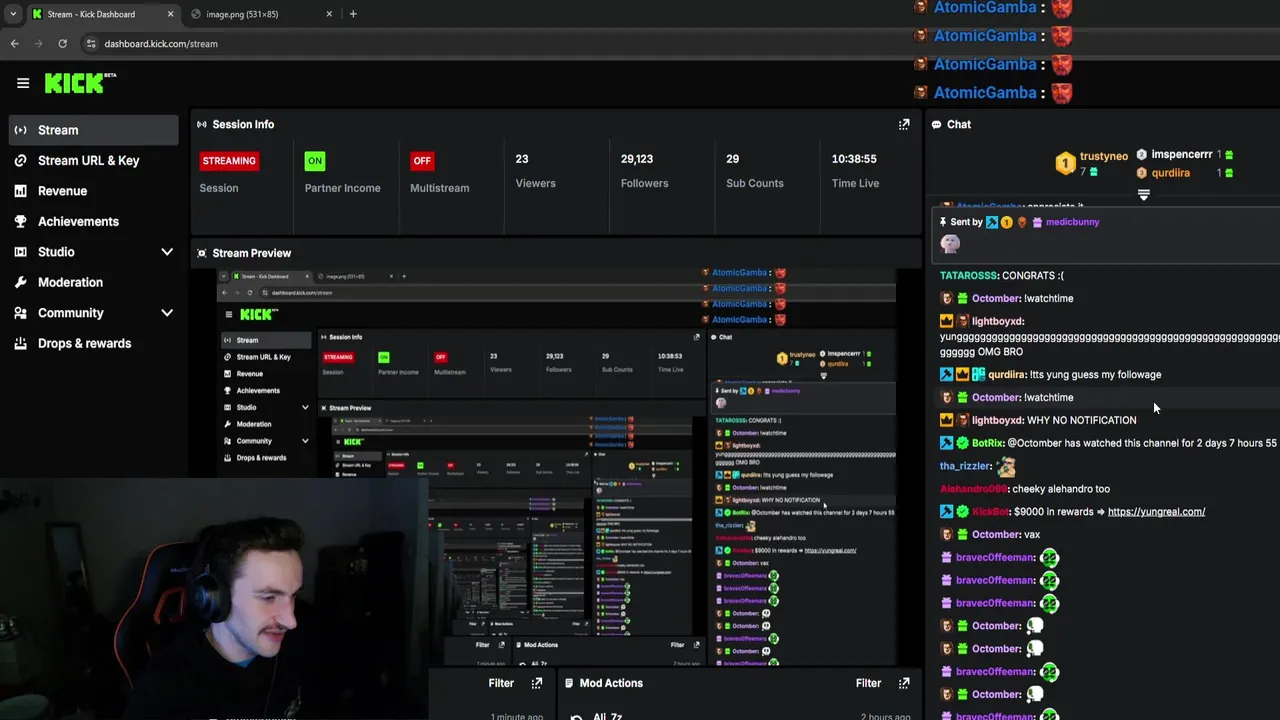This screenshot has height=720, width=1280.
Task: Click the KickBot username in chat
Action: (x=990, y=512)
